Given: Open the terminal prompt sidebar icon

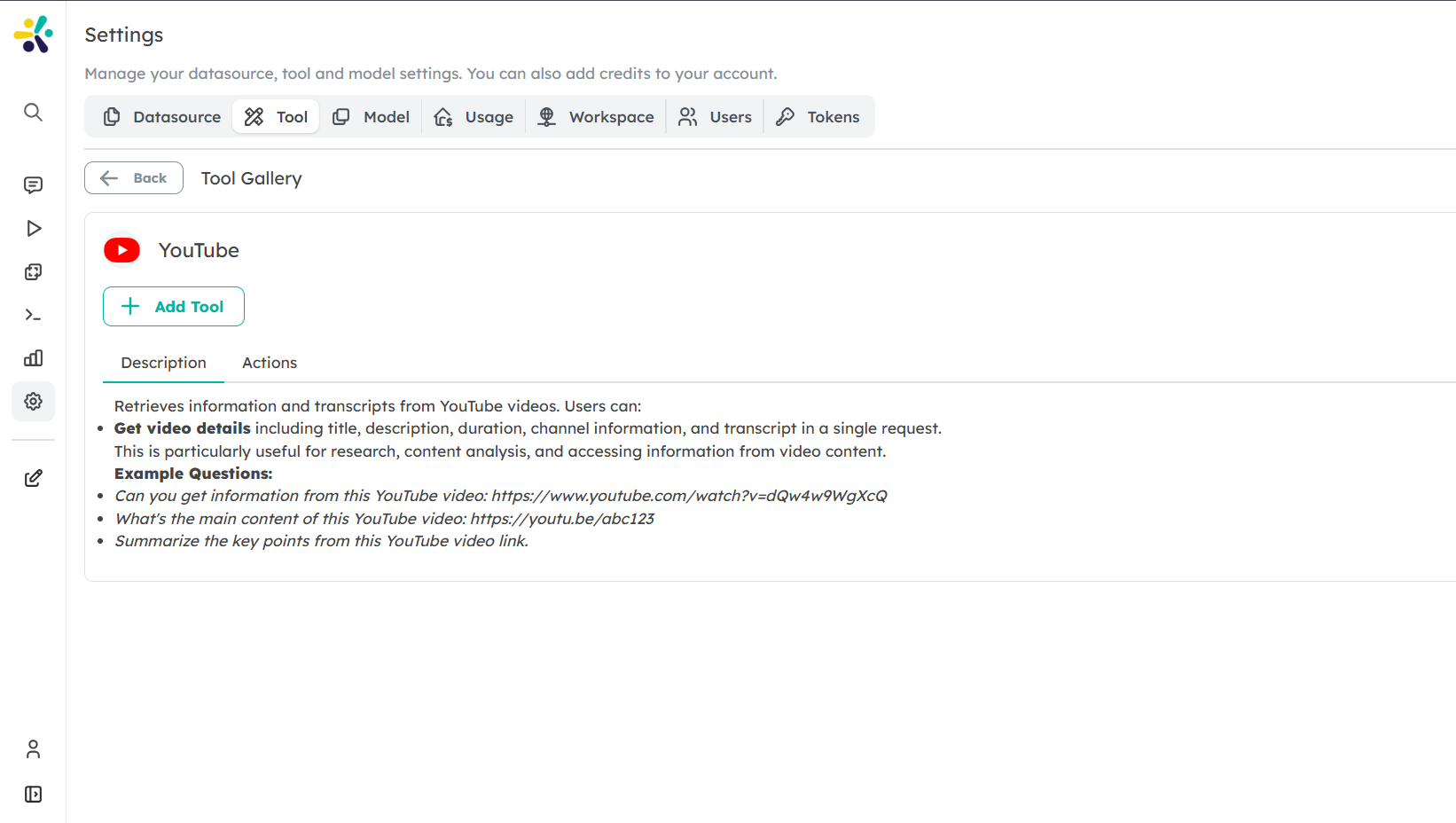Looking at the screenshot, I should click(33, 315).
